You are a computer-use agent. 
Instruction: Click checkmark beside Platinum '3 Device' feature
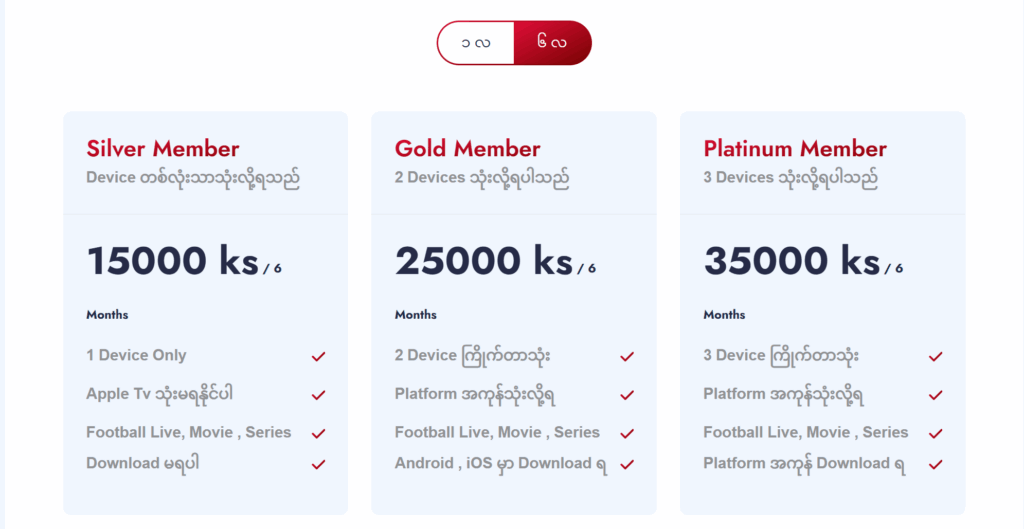click(935, 357)
